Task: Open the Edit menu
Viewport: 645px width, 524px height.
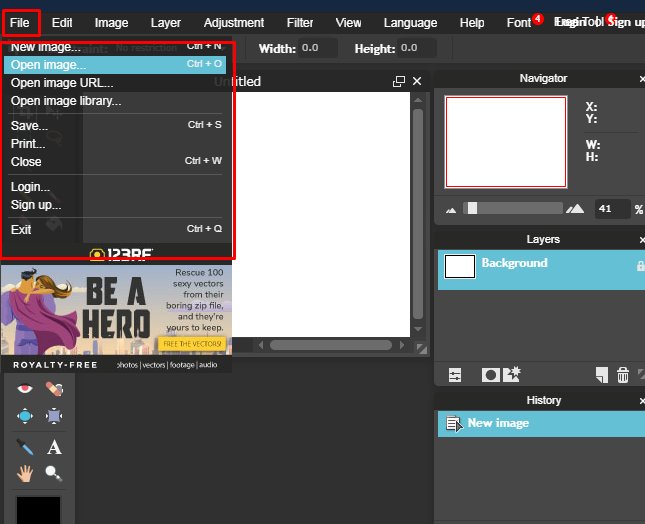Action: click(x=62, y=23)
